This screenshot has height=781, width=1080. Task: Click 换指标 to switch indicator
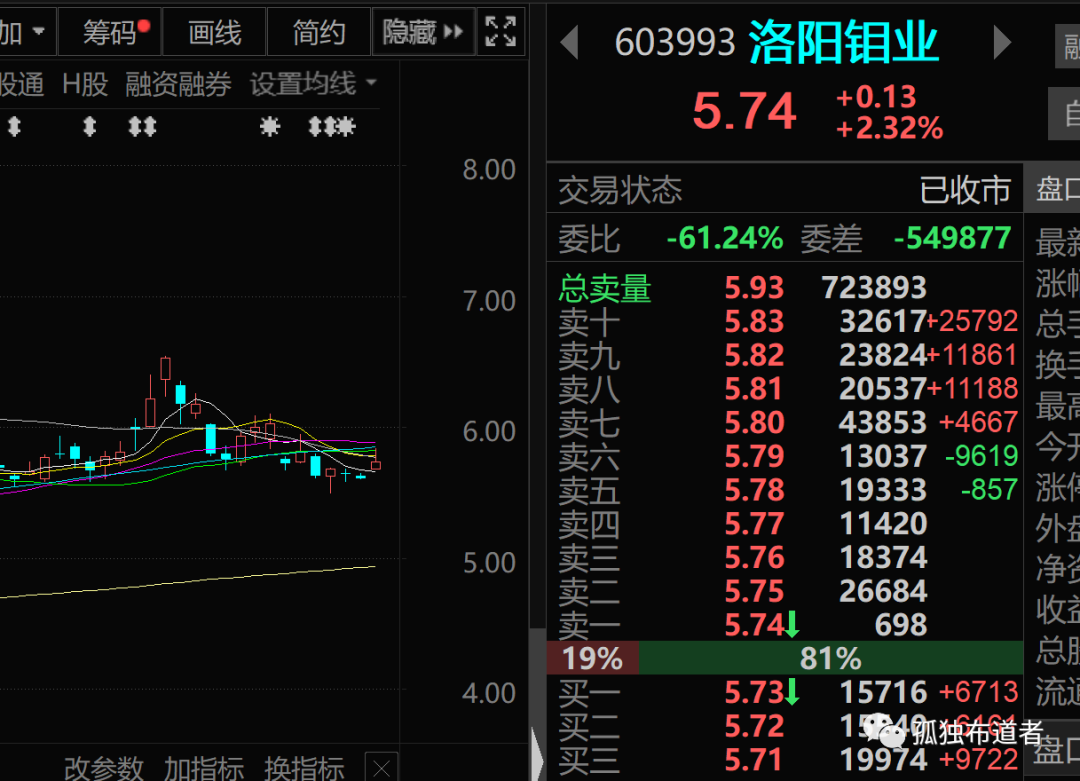(304, 768)
